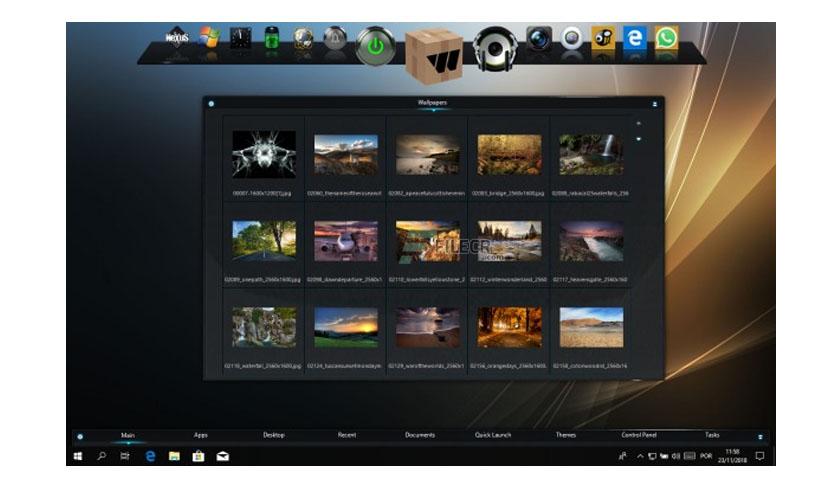Open the yellow music player icon in the dock
The image size is (836, 484).
point(603,38)
